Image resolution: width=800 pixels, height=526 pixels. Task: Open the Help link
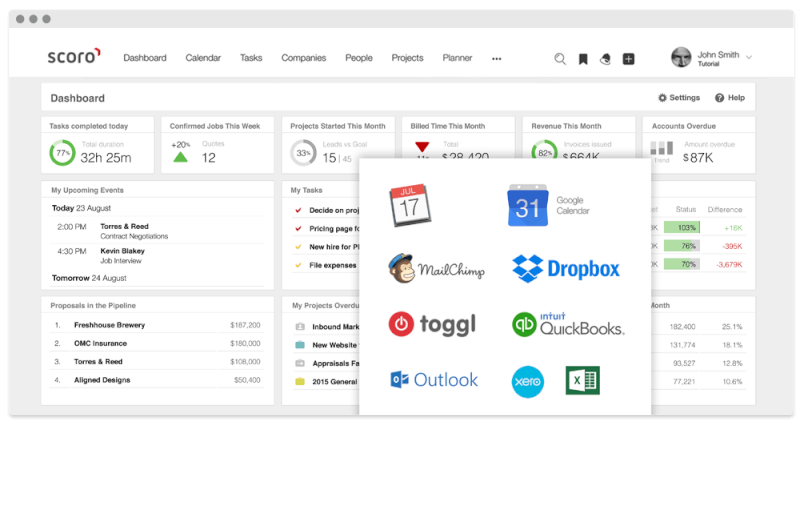[730, 97]
